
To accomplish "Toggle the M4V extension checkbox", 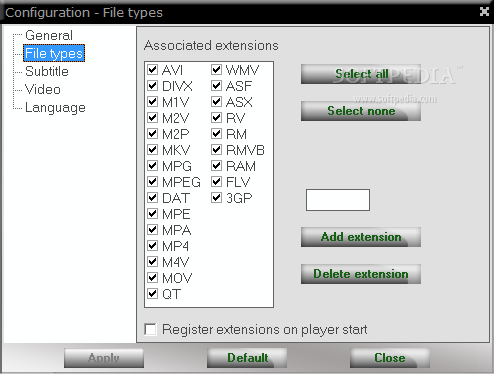I will [x=153, y=262].
